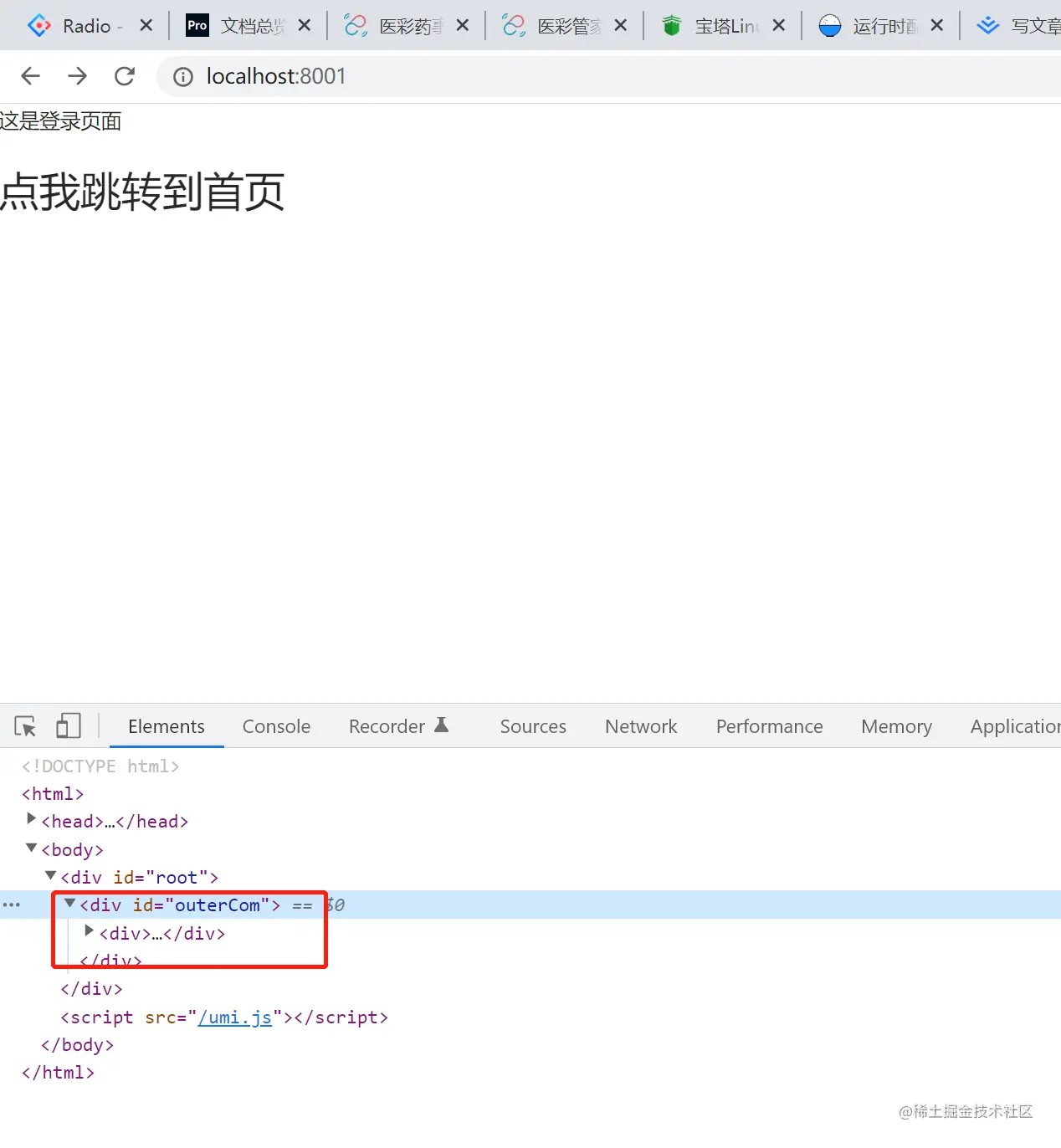The height and width of the screenshot is (1148, 1061).
Task: Open the Recorder panel tab
Action: [x=398, y=726]
